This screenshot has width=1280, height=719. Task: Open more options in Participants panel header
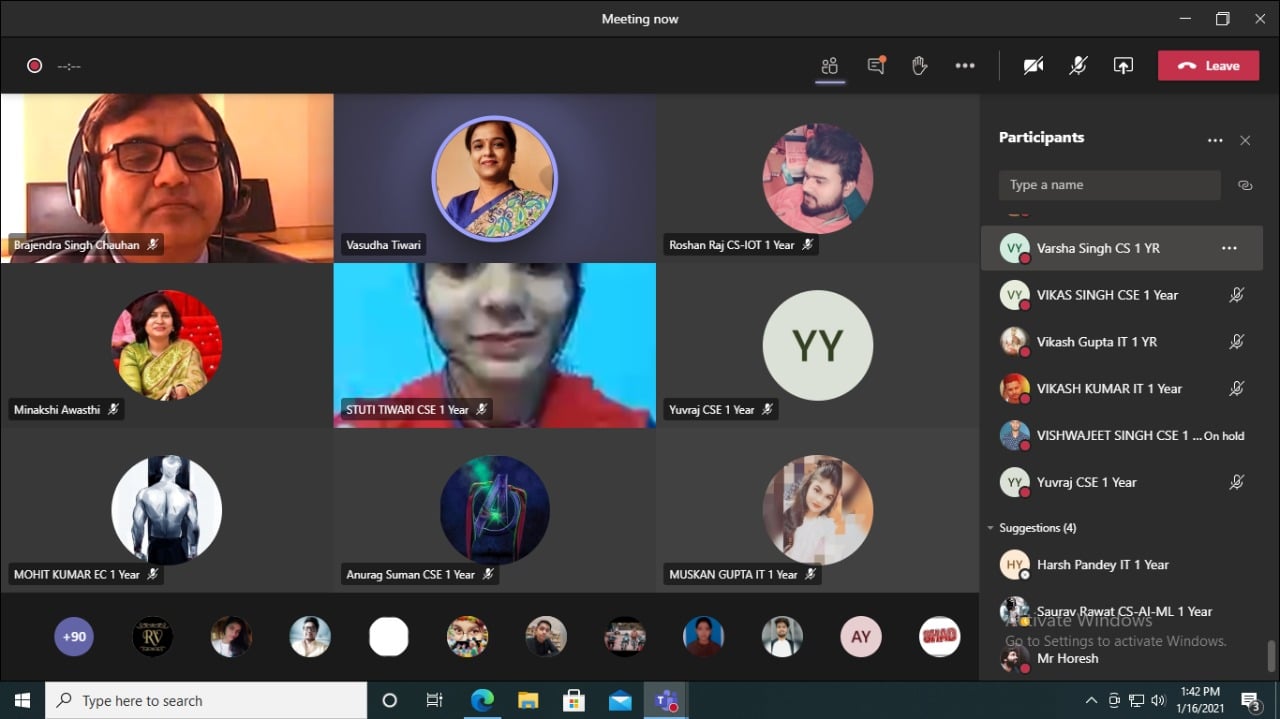[1215, 141]
